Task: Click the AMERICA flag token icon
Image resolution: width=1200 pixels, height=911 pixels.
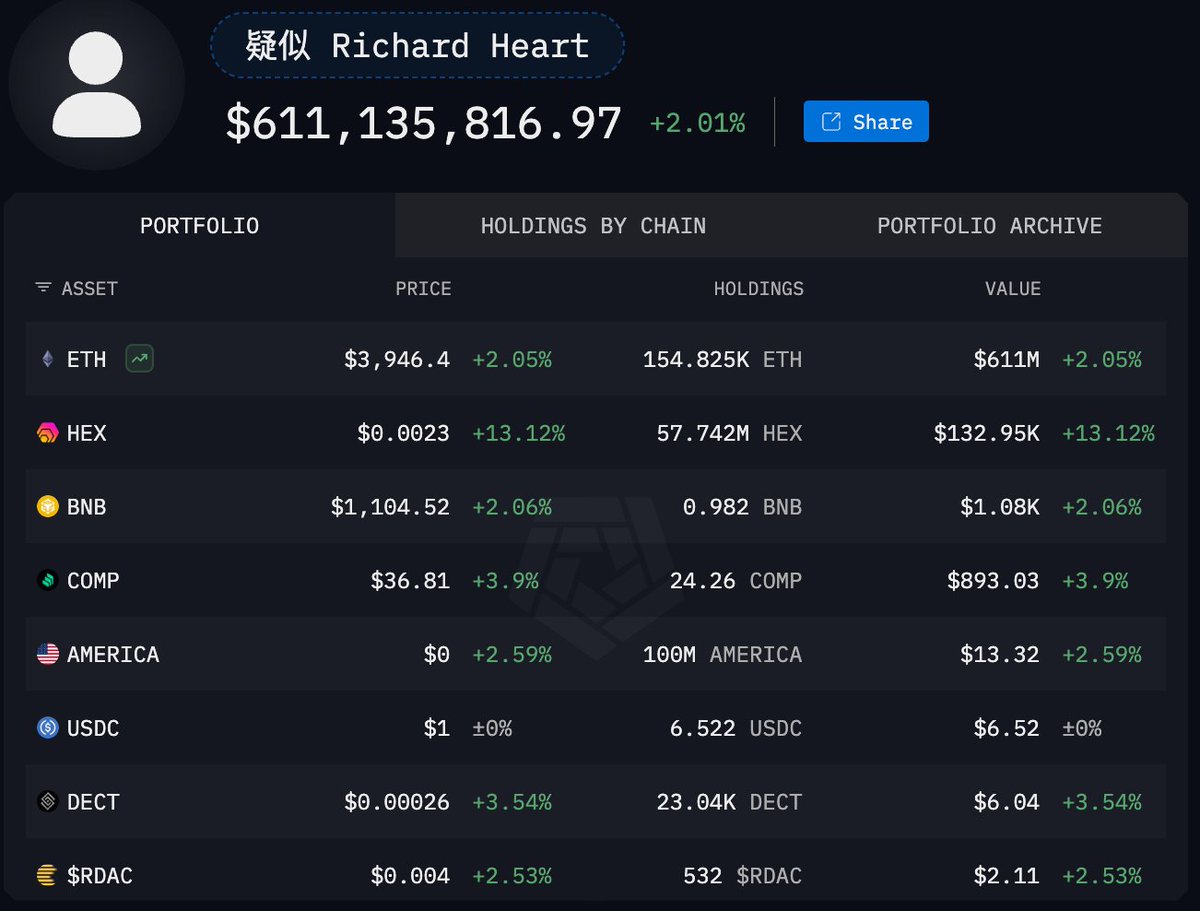Action: point(47,654)
